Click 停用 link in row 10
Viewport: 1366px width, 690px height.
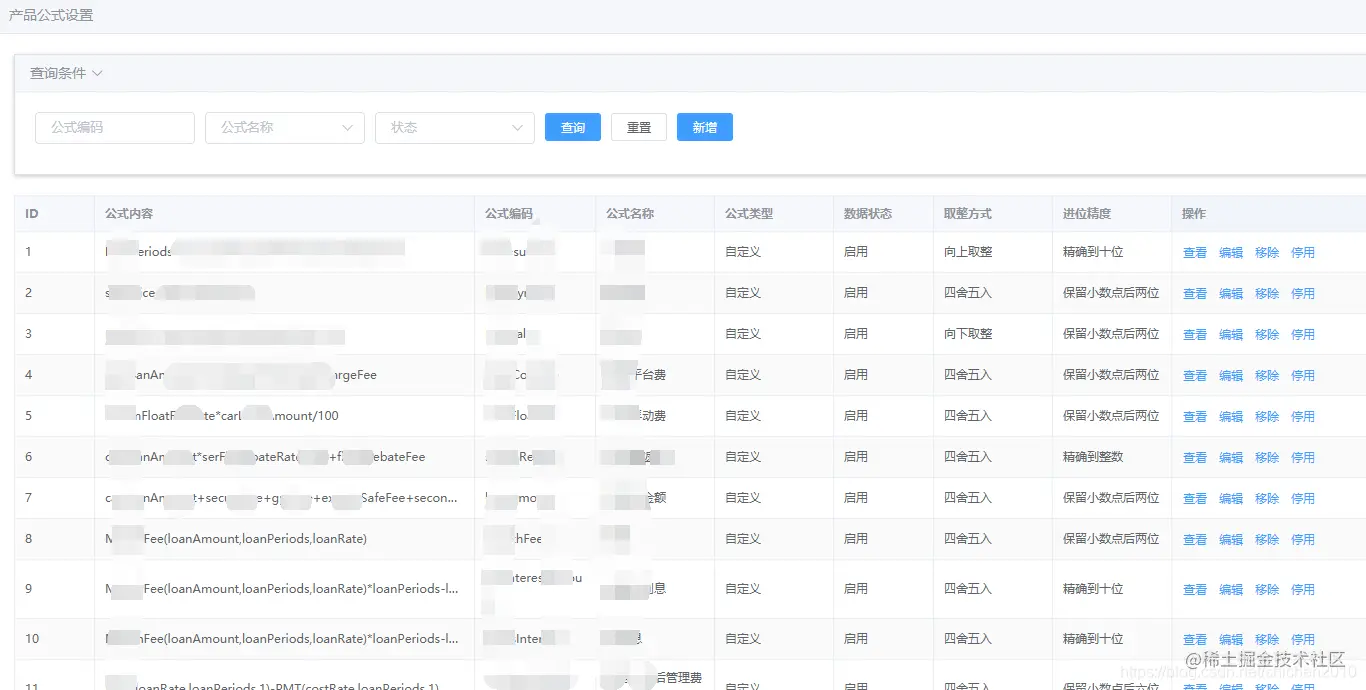click(x=1303, y=640)
